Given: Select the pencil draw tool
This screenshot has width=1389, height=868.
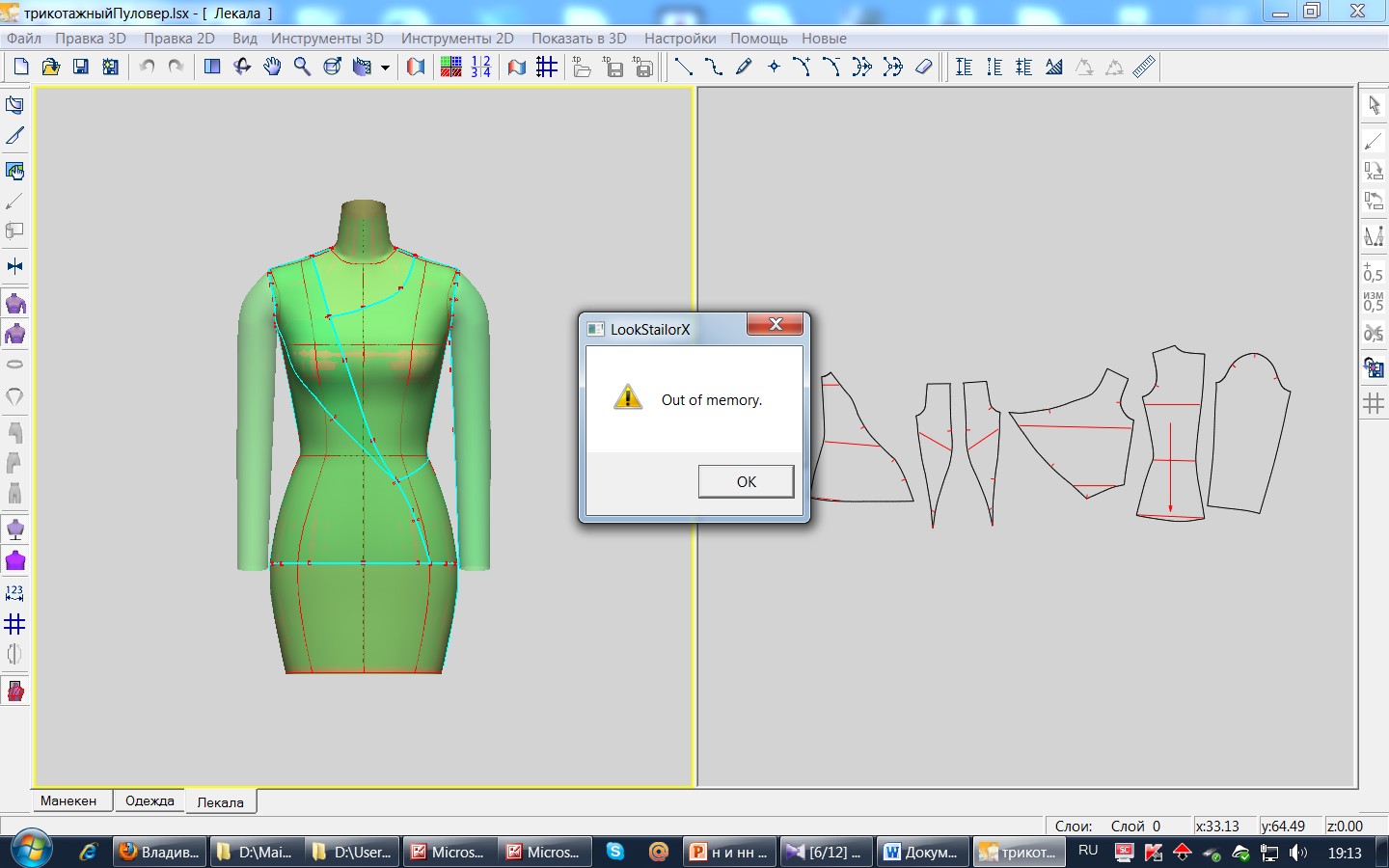Looking at the screenshot, I should pyautogui.click(x=744, y=67).
